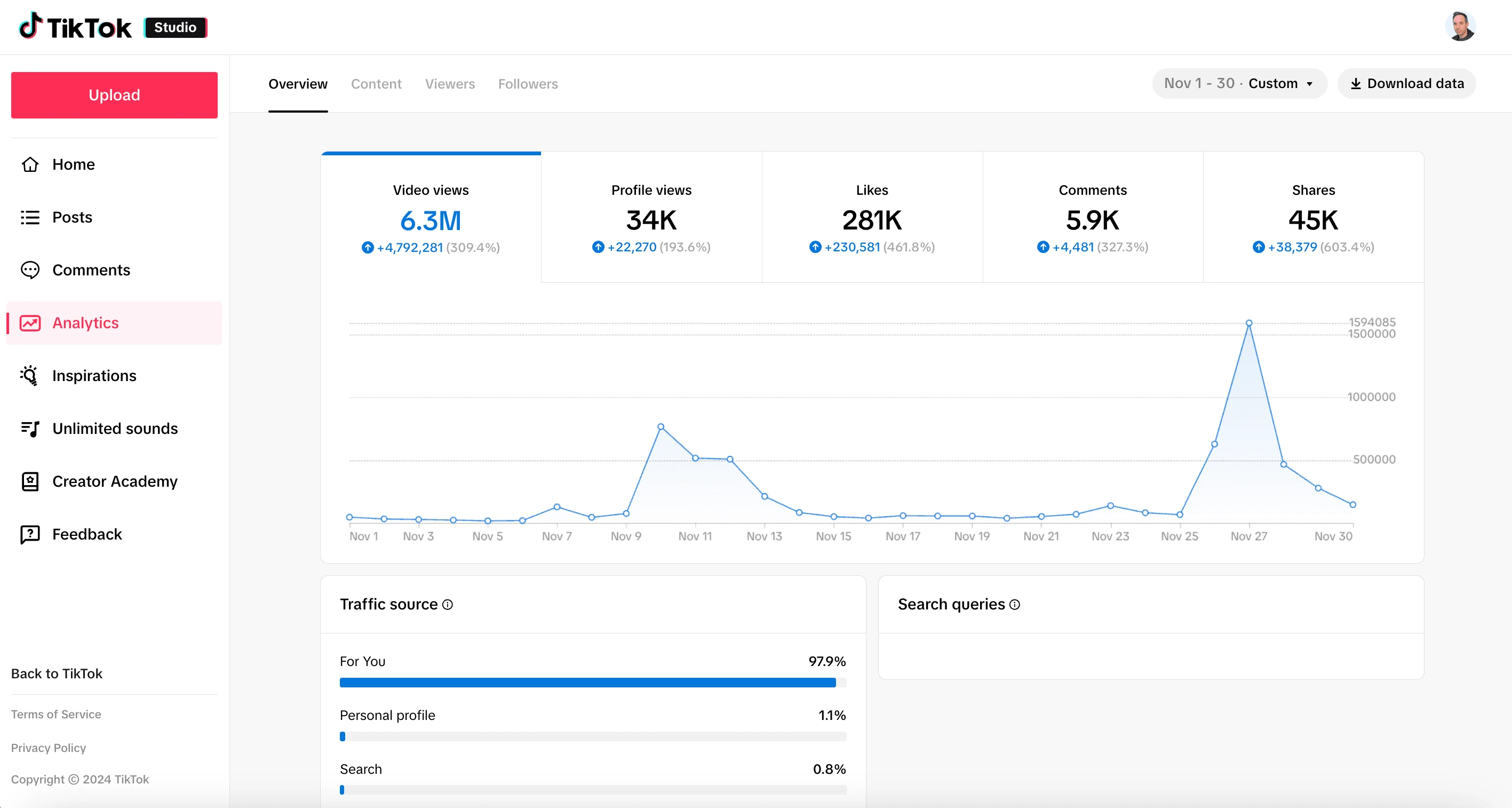Select the Profile views metric card
Image resolution: width=1512 pixels, height=808 pixels.
click(651, 218)
